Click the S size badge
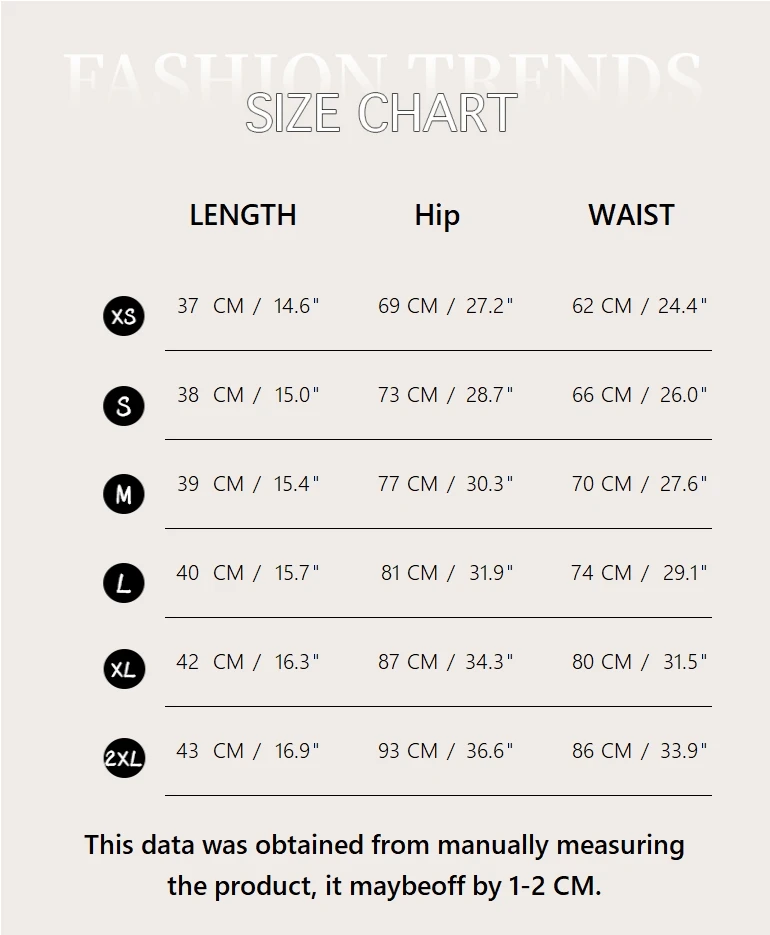The width and height of the screenshot is (770, 935). click(x=123, y=405)
